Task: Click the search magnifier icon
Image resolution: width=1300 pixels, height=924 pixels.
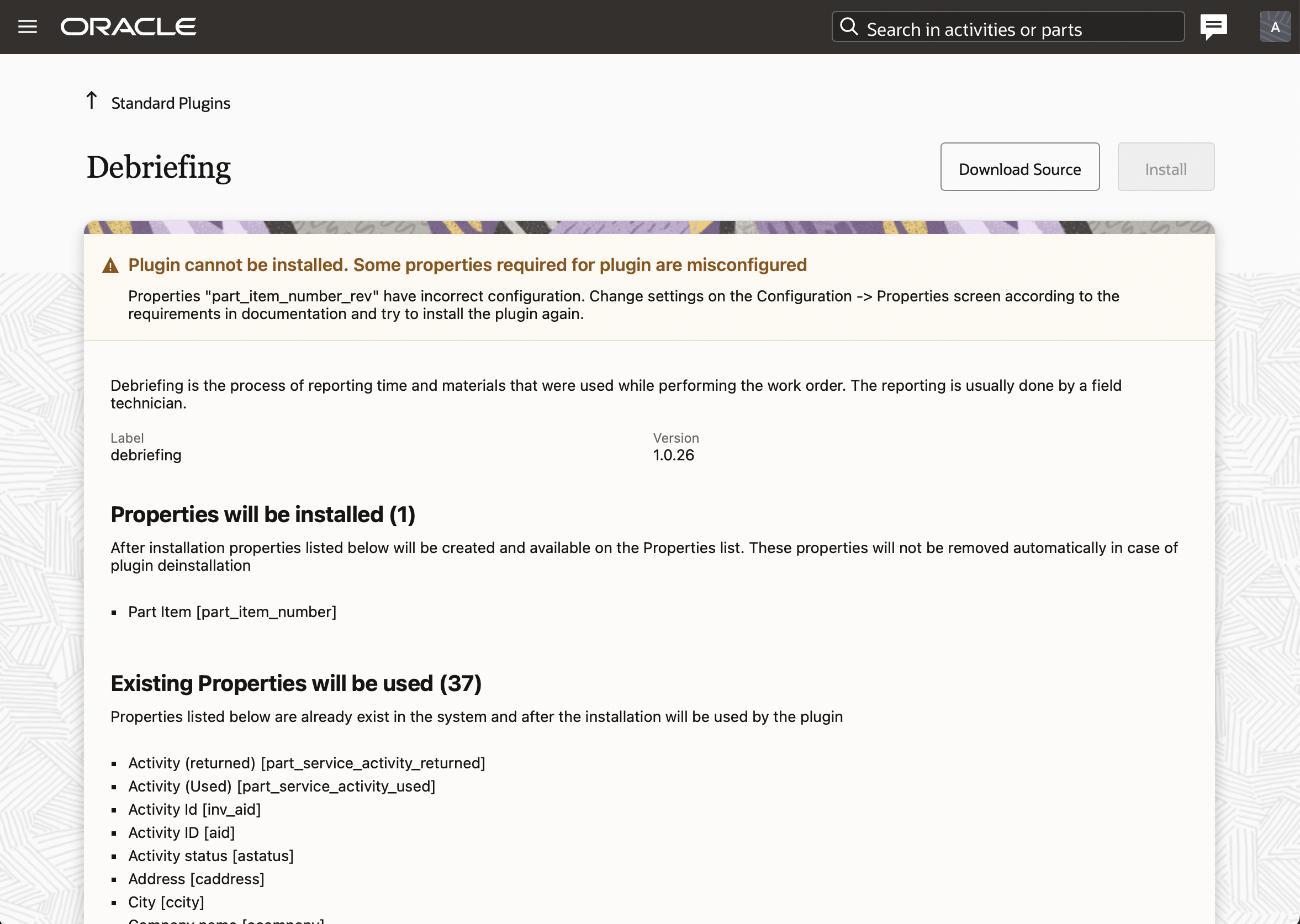Action: pos(849,26)
